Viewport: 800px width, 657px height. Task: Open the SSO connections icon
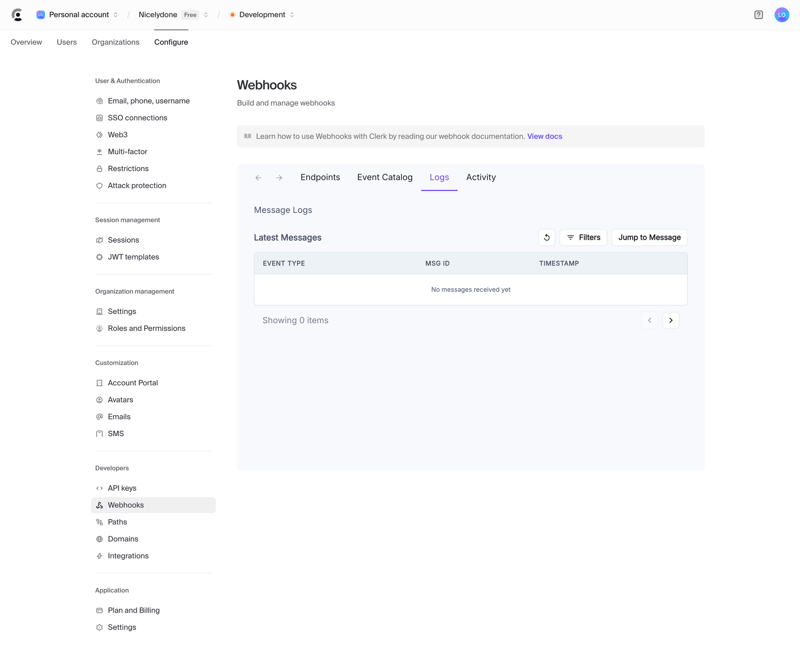[100, 117]
